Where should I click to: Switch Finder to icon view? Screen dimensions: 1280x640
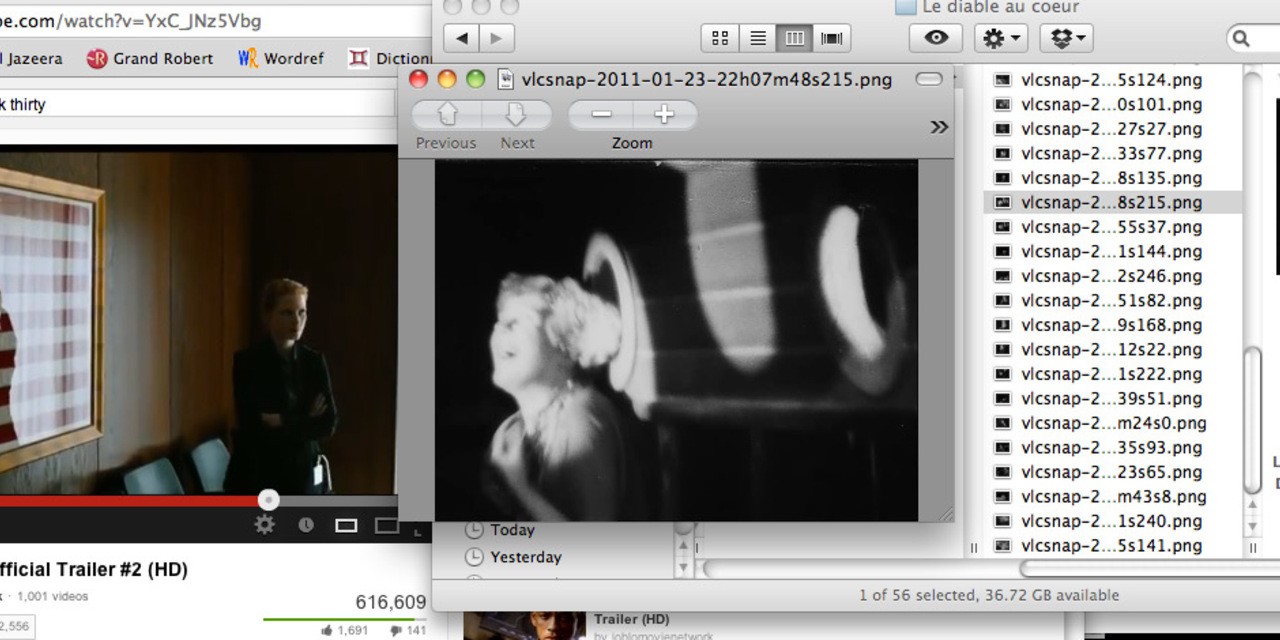[x=720, y=38]
